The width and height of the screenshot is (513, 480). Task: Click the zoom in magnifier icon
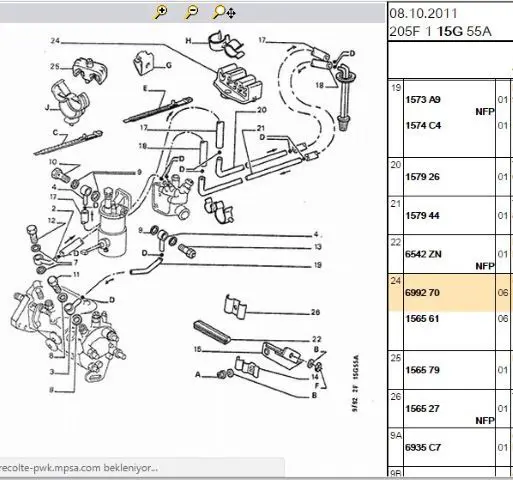[160, 12]
